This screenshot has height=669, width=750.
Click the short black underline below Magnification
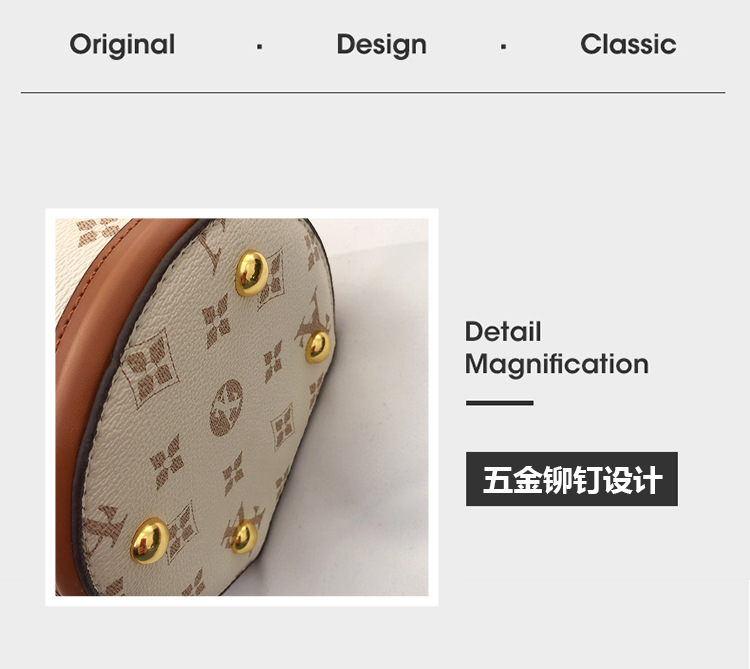tap(499, 403)
